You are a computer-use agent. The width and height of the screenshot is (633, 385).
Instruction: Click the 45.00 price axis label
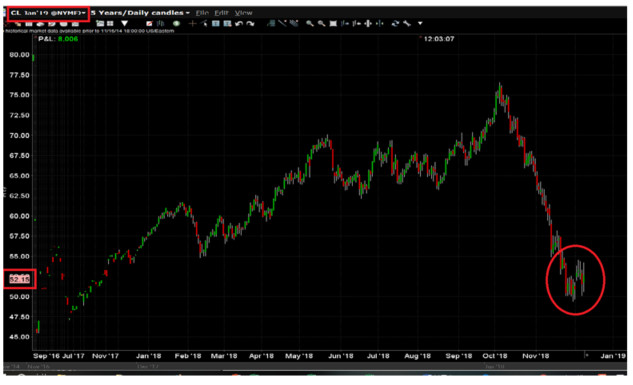pos(19,337)
